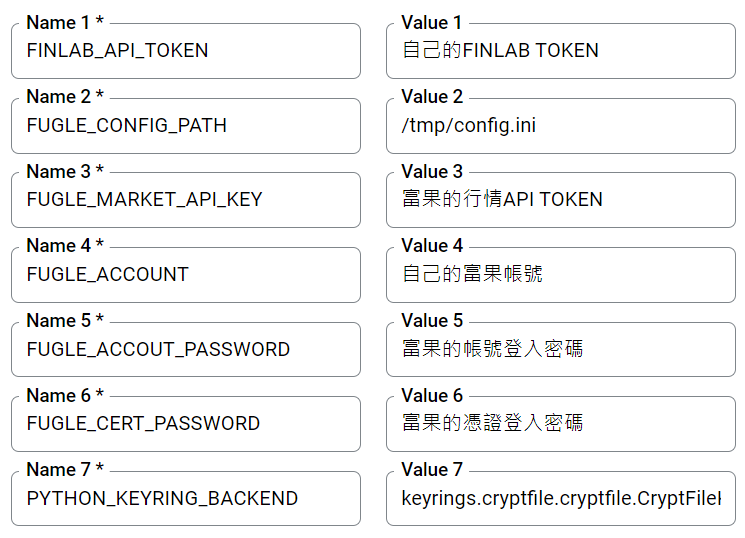The width and height of the screenshot is (745, 538).
Task: Click the Value 3 API TOKEN field
Action: point(560,200)
